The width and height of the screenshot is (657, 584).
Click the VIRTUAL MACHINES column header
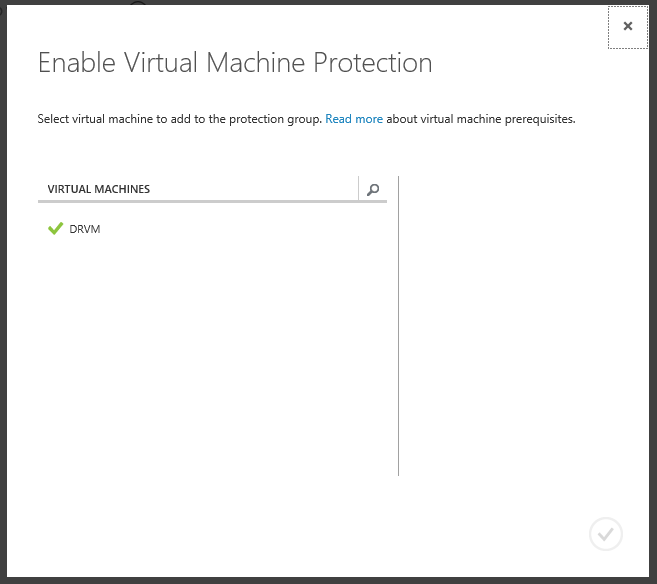(99, 189)
